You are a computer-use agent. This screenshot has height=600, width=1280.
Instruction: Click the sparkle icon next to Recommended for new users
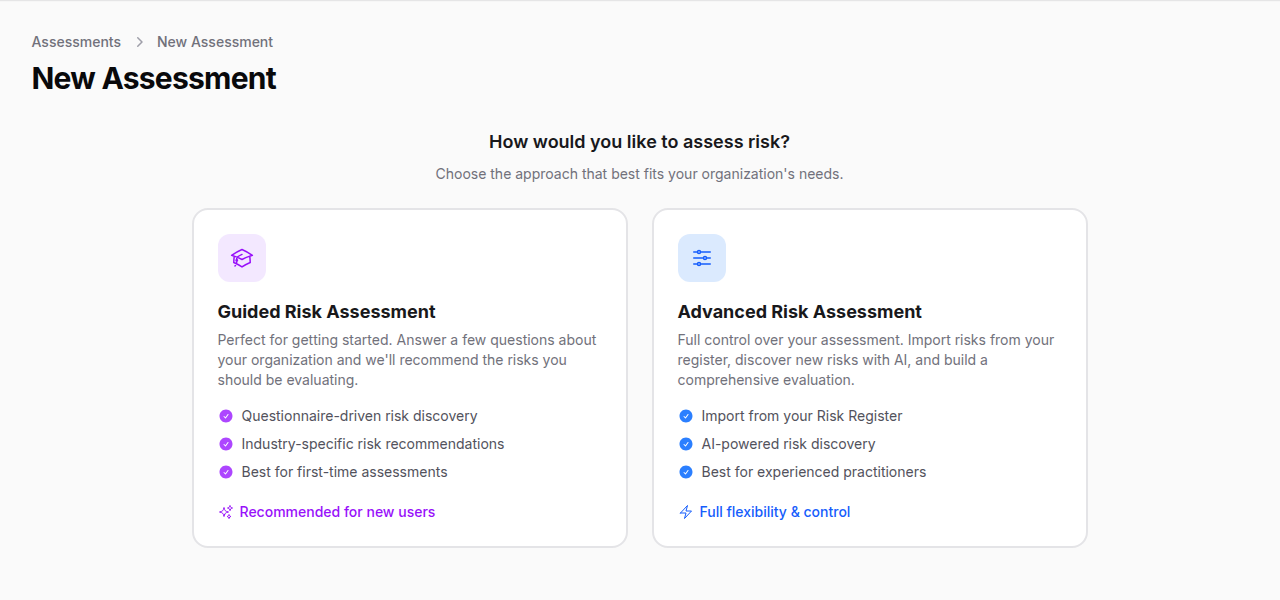point(225,511)
